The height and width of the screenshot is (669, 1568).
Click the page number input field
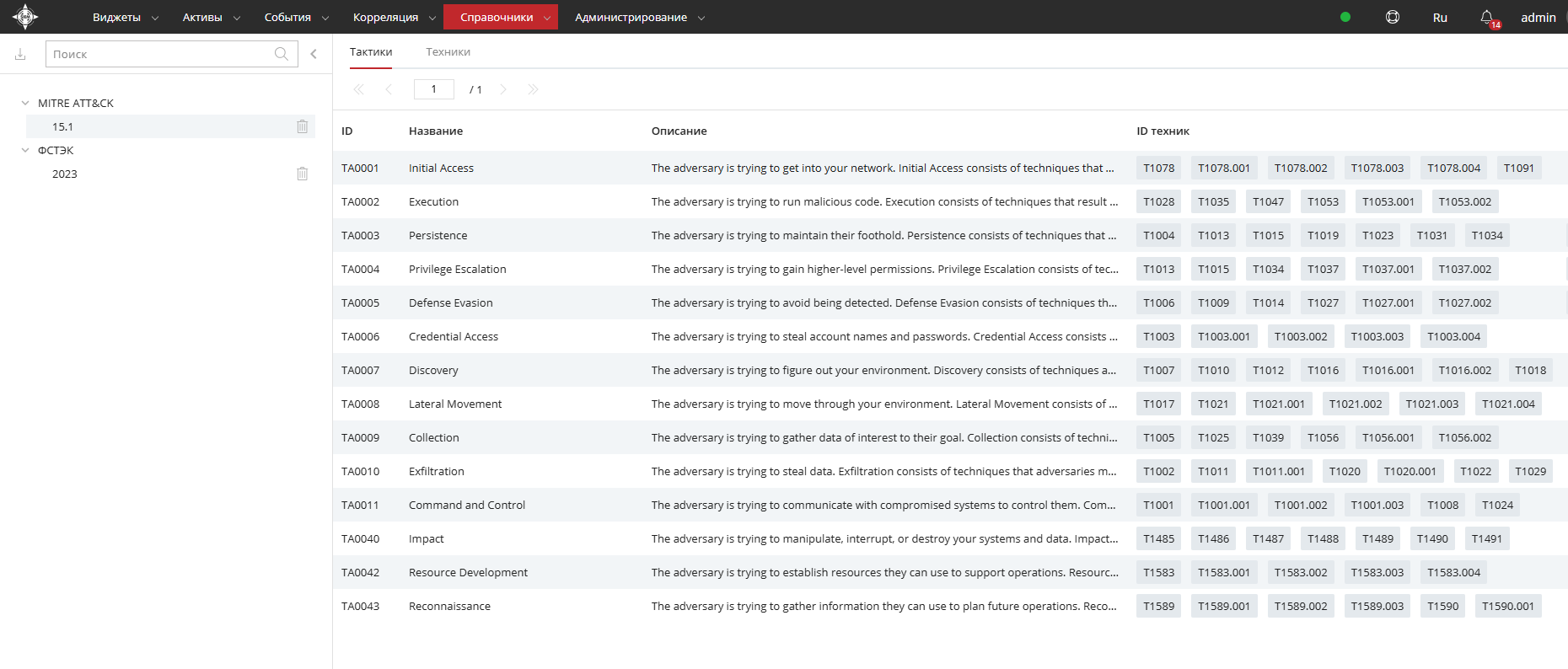[433, 89]
